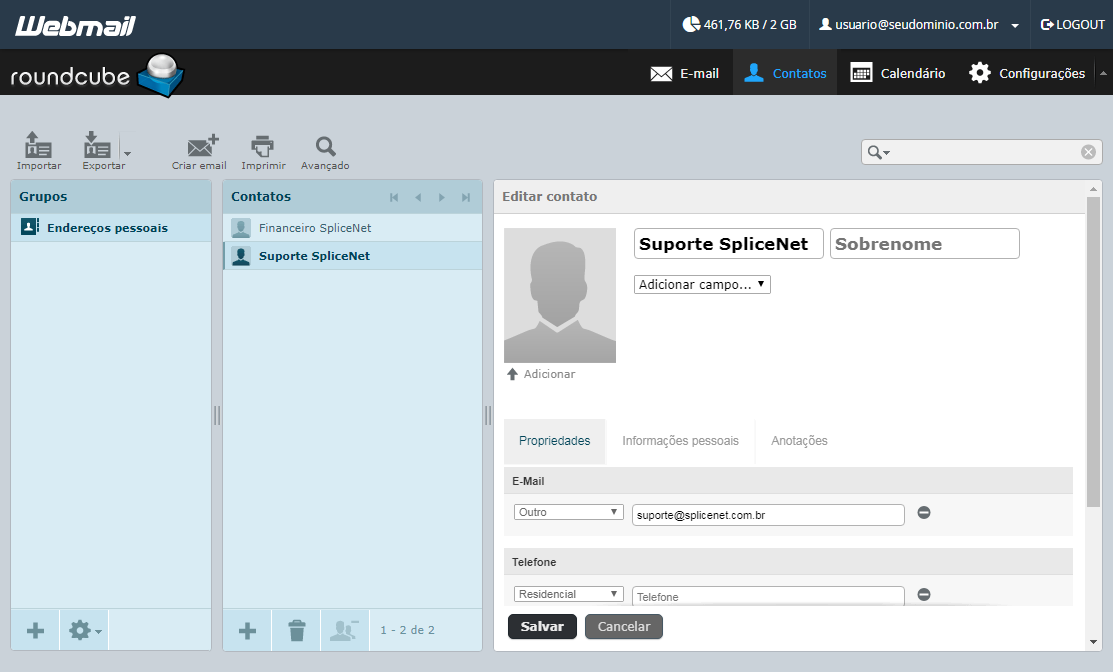Viewport: 1113px width, 672px height.
Task: Clear the search box with X icon
Action: (1088, 152)
